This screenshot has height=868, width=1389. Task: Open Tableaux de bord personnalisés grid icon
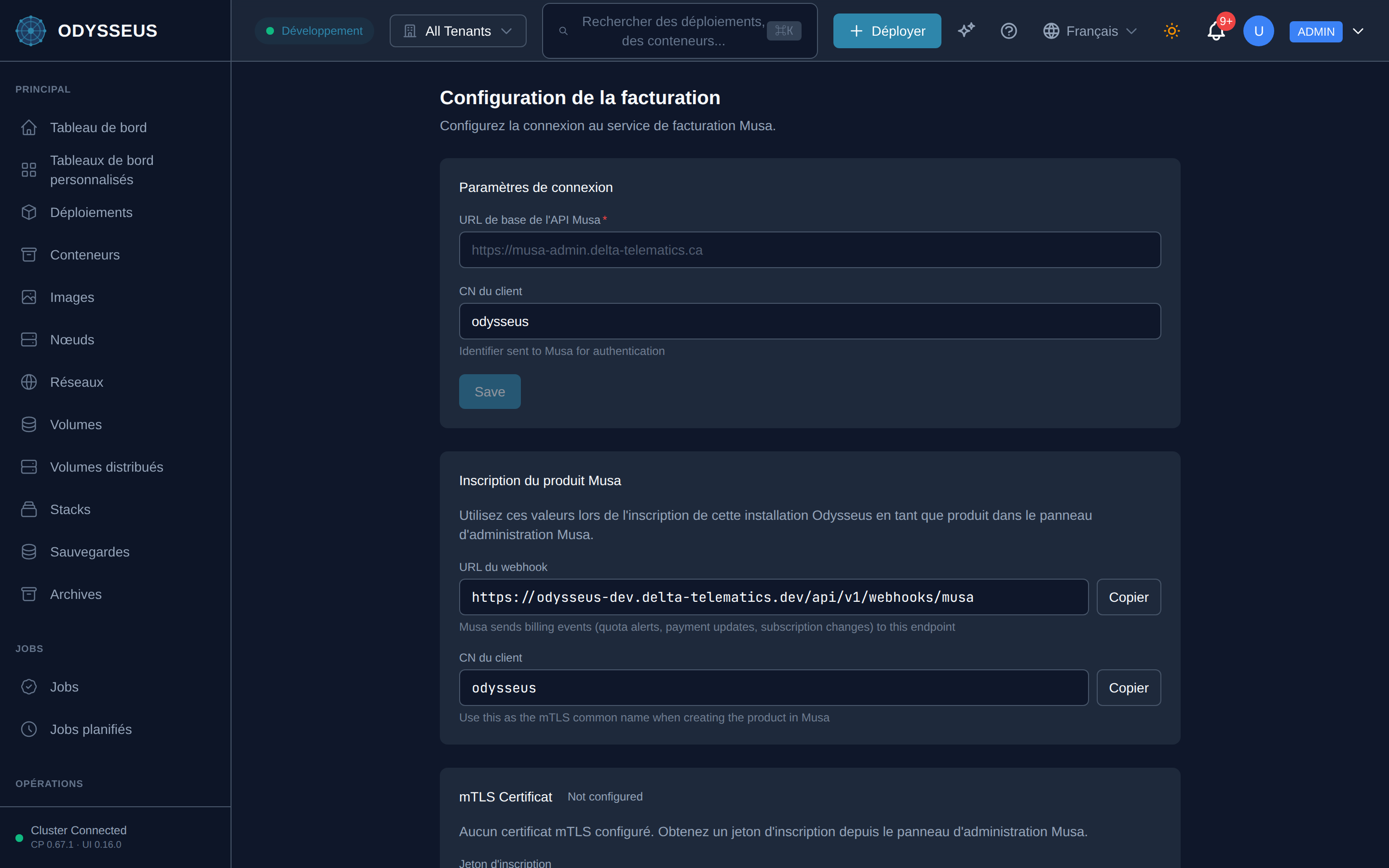pyautogui.click(x=29, y=170)
